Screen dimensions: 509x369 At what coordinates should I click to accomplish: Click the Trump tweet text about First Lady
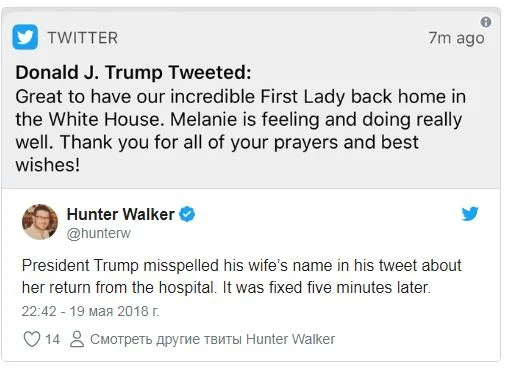[240, 130]
